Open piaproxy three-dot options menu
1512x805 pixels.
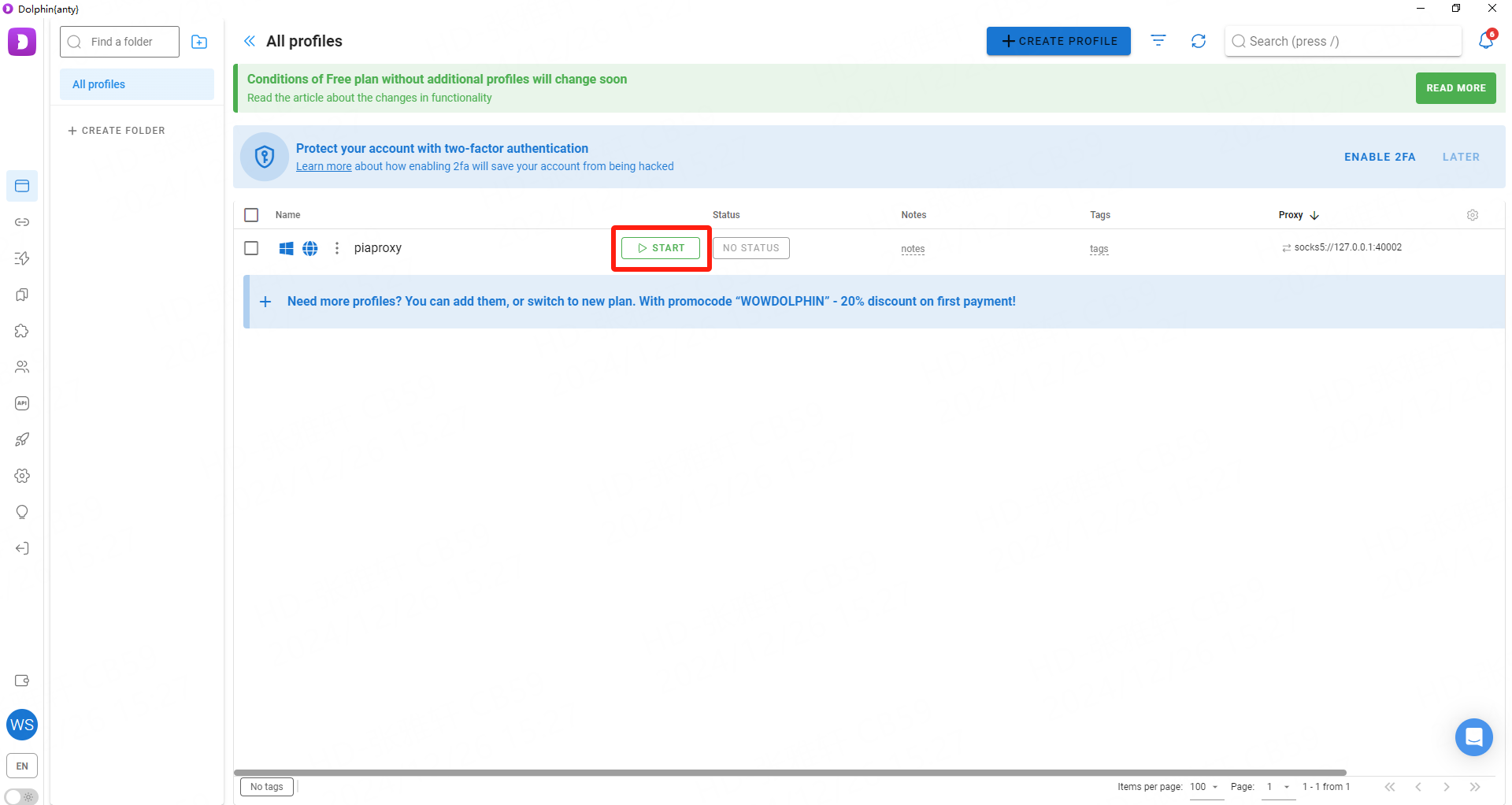tap(337, 248)
